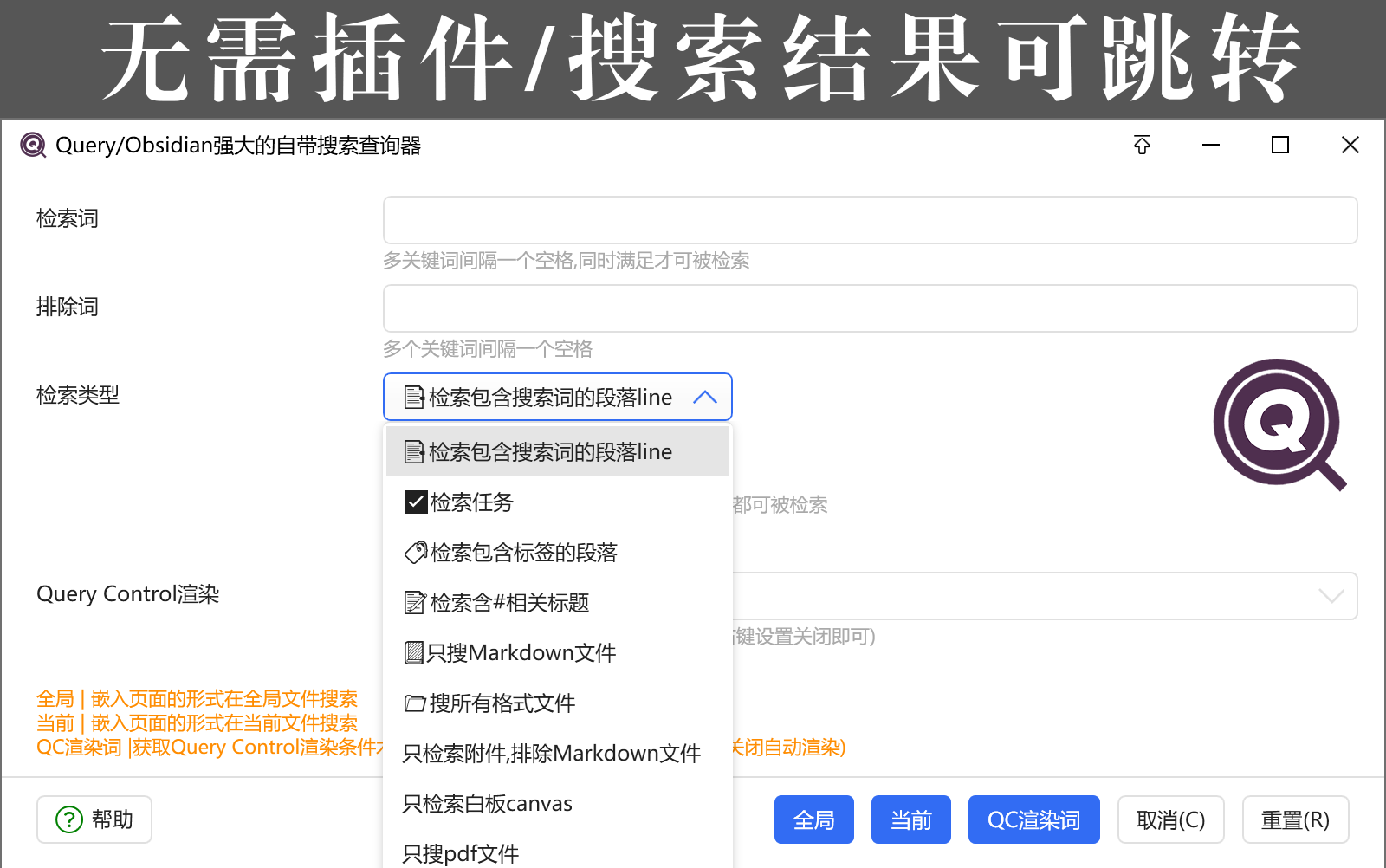1386x868 pixels.
Task: Focus the 检索词 input field
Action: [871, 220]
